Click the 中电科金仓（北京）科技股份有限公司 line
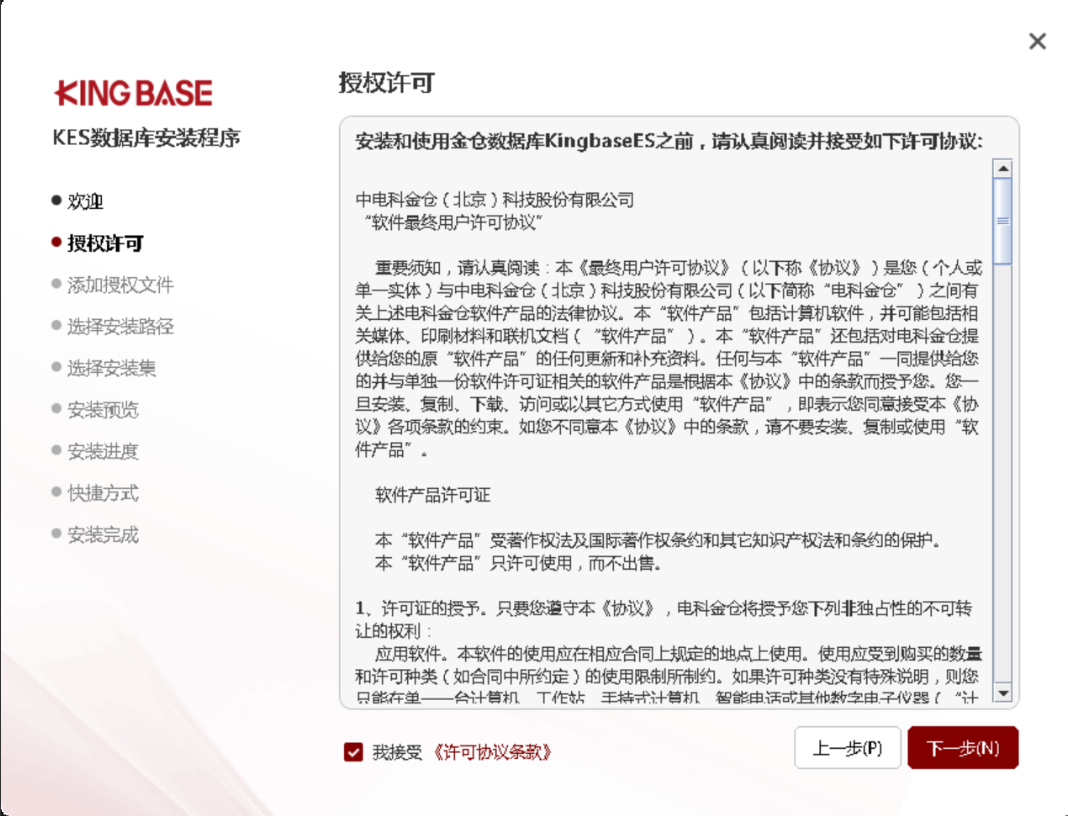This screenshot has height=816, width=1068. (x=494, y=200)
